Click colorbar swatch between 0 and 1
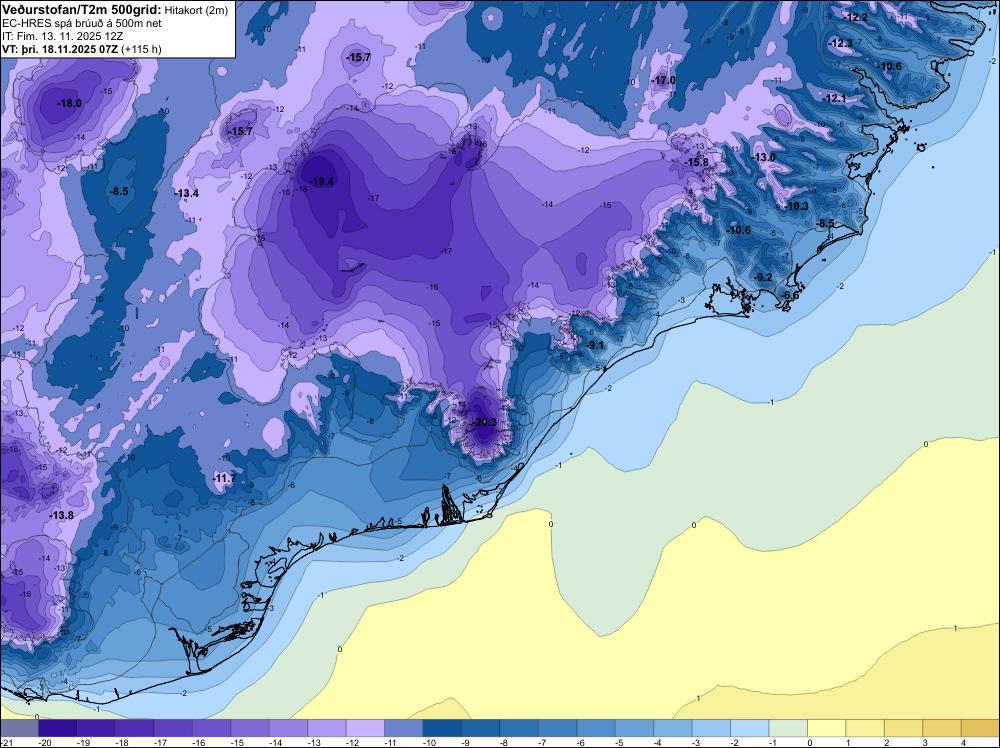Image resolution: width=1000 pixels, height=748 pixels. pyautogui.click(x=826, y=728)
